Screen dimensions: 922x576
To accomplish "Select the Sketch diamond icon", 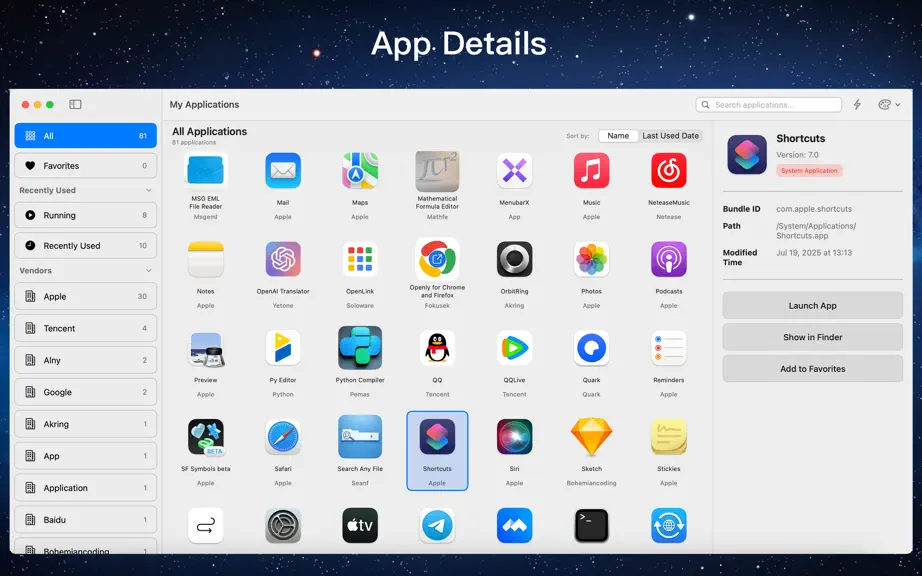I will [x=592, y=437].
